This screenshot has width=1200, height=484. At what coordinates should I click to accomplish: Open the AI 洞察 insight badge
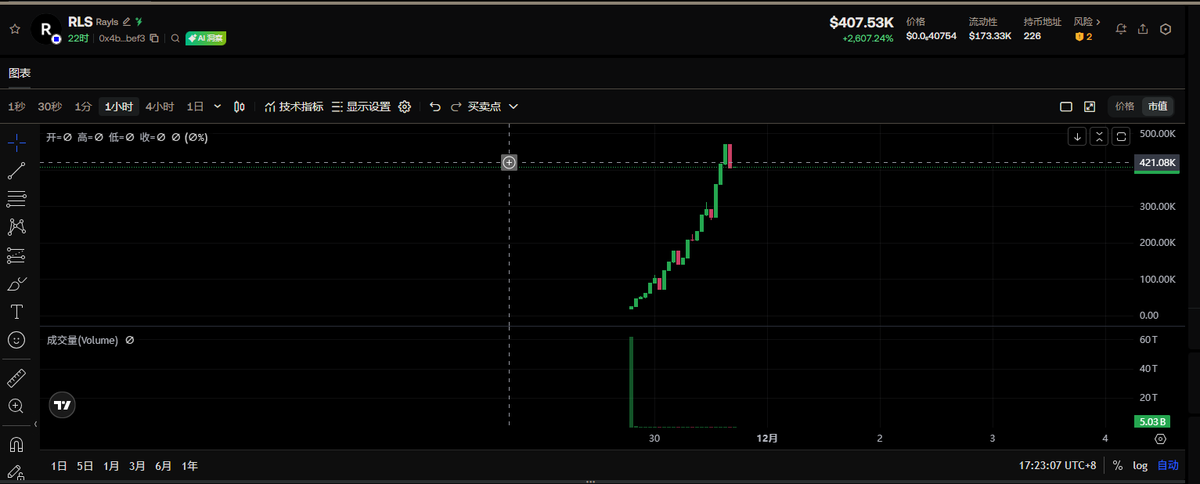(205, 38)
